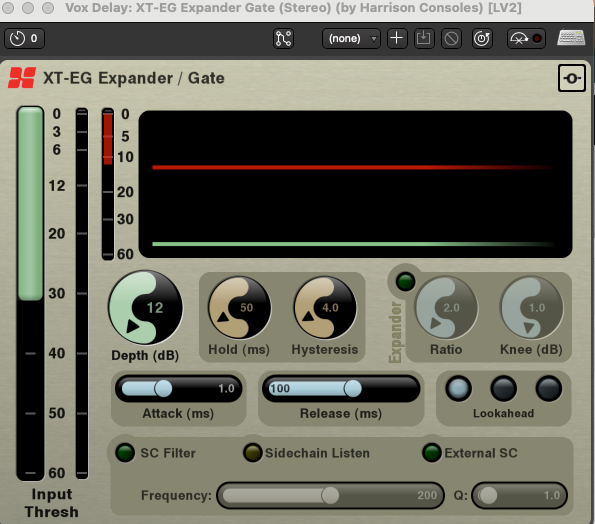Screen dimensions: 595x524
Task: Click the latency clock icon in toolbar
Action: (17, 38)
